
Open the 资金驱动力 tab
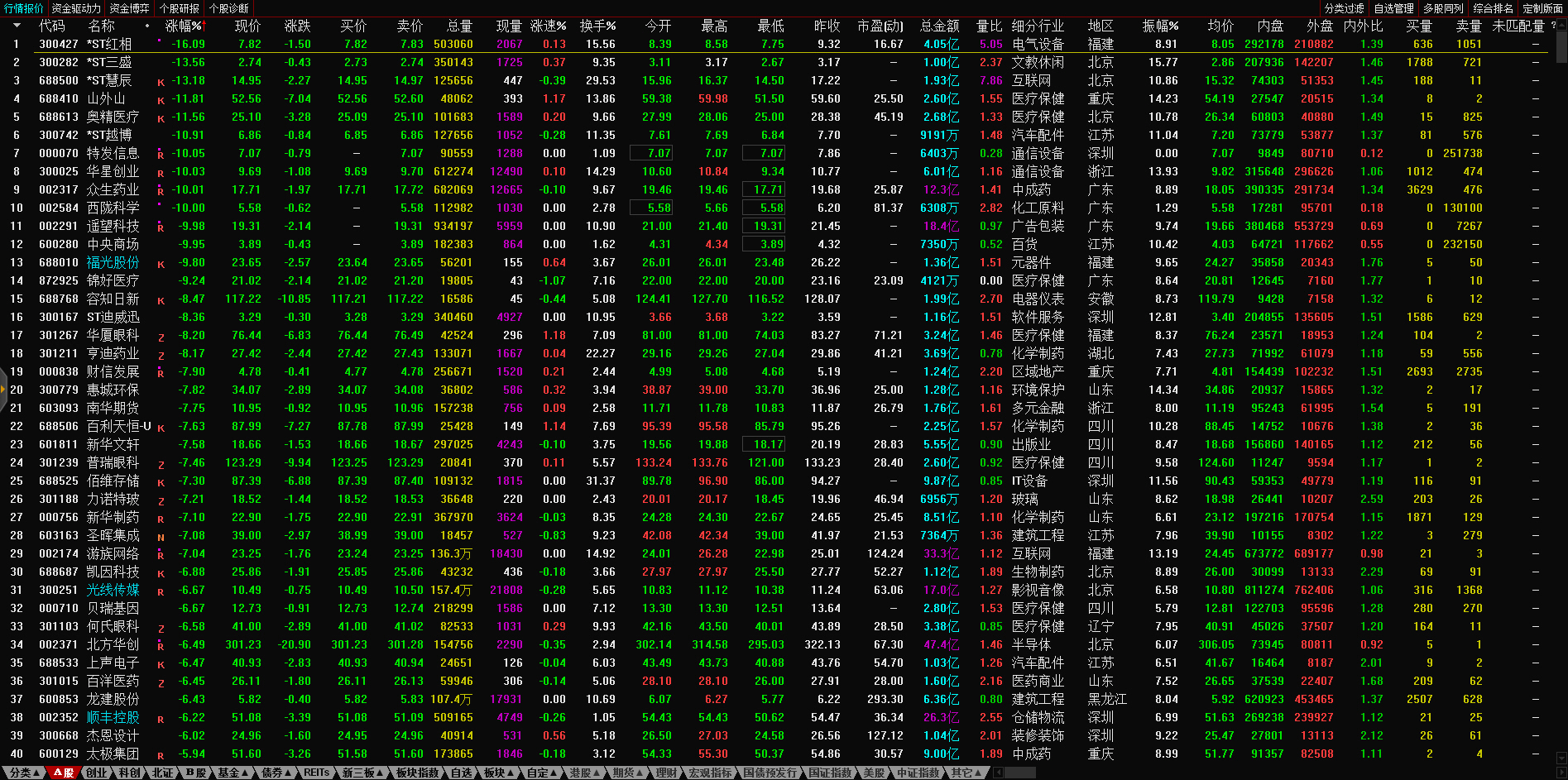click(x=76, y=8)
